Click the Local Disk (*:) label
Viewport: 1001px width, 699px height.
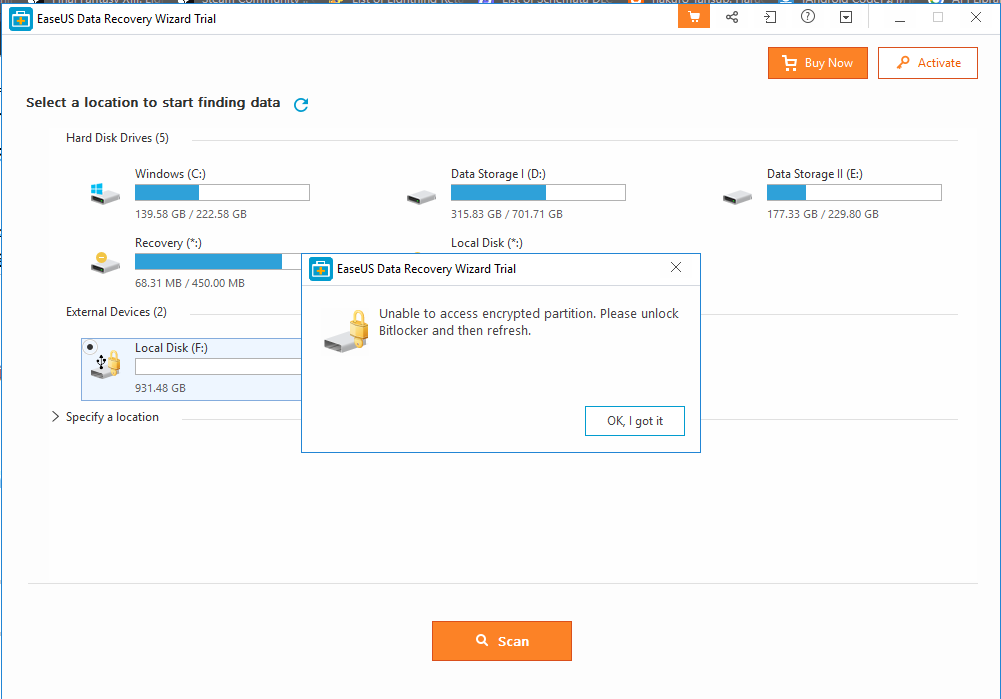coord(486,243)
